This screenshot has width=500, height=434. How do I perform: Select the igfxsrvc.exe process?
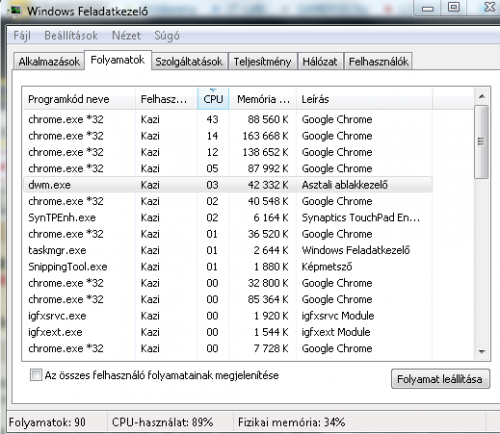228,315
